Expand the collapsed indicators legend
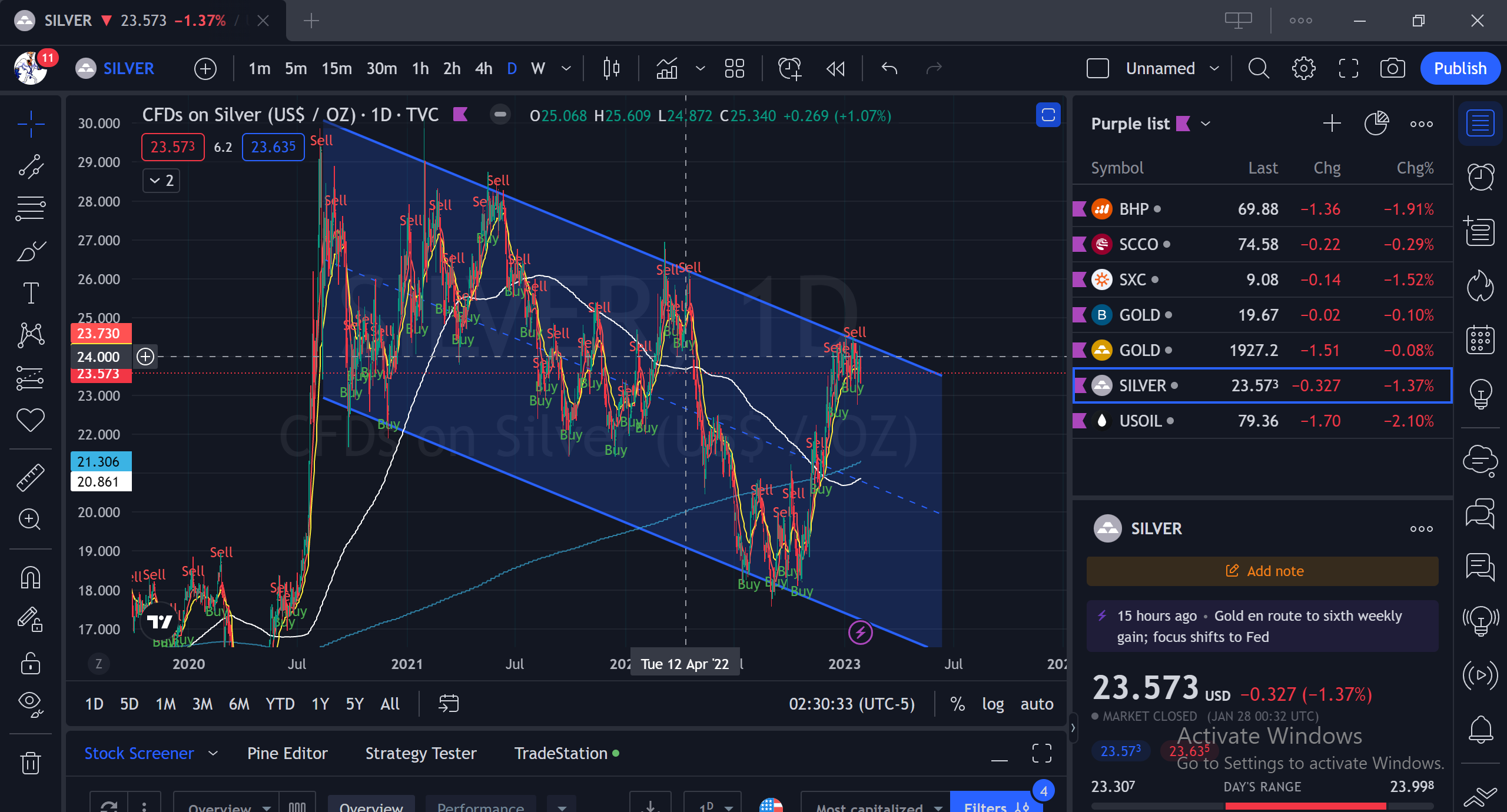The image size is (1507, 812). coord(161,181)
